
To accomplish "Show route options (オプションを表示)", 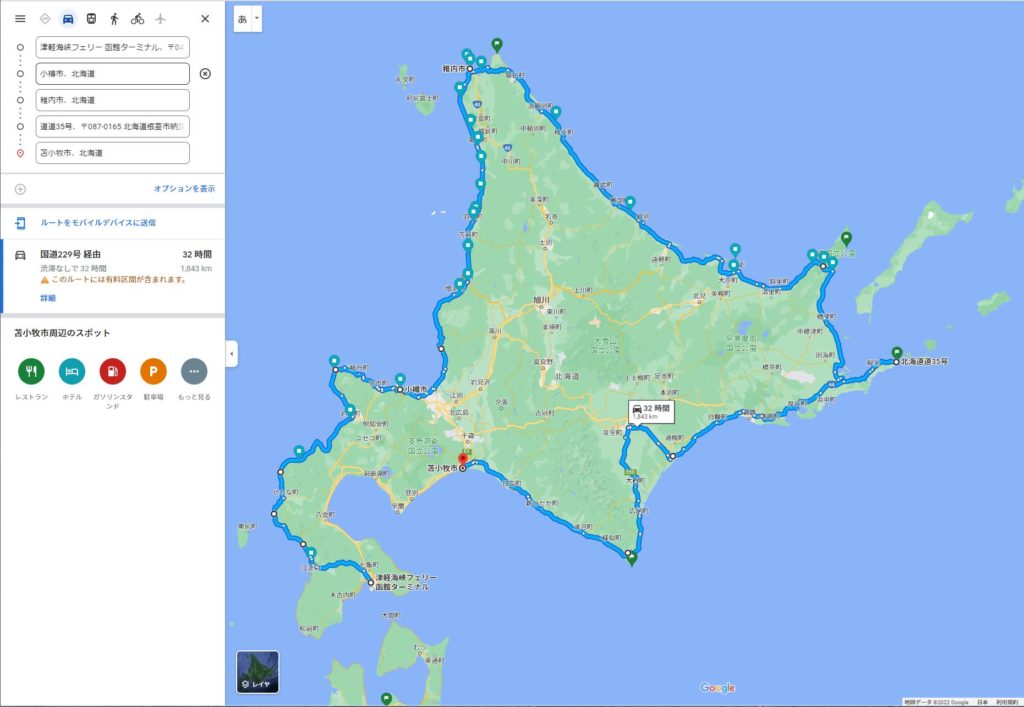I will coord(183,188).
